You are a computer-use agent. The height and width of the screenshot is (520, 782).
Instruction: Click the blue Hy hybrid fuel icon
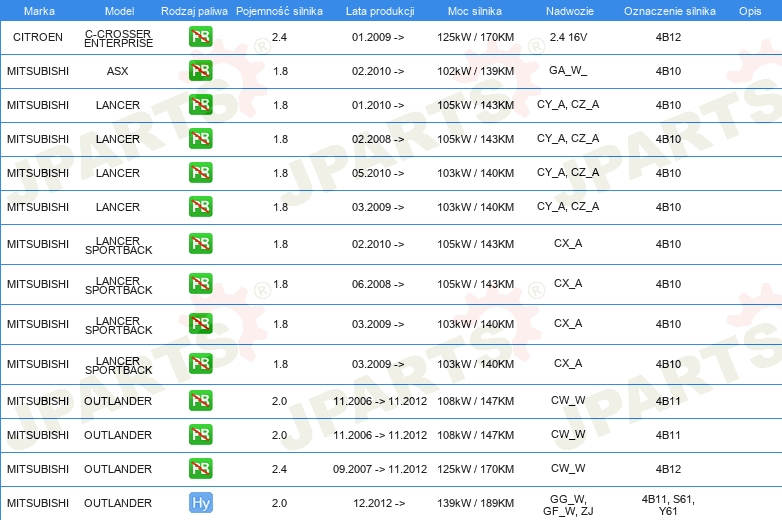tap(200, 503)
